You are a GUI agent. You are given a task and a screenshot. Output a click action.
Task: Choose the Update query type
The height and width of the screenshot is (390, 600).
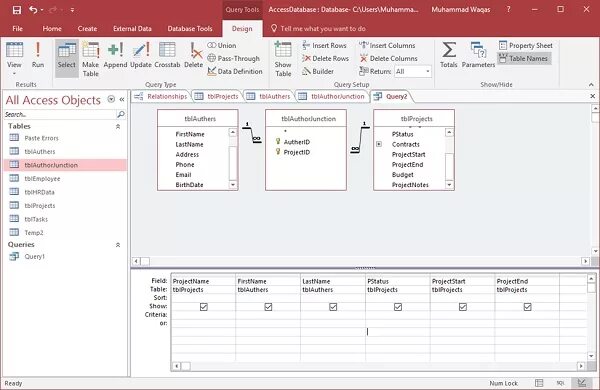141,55
